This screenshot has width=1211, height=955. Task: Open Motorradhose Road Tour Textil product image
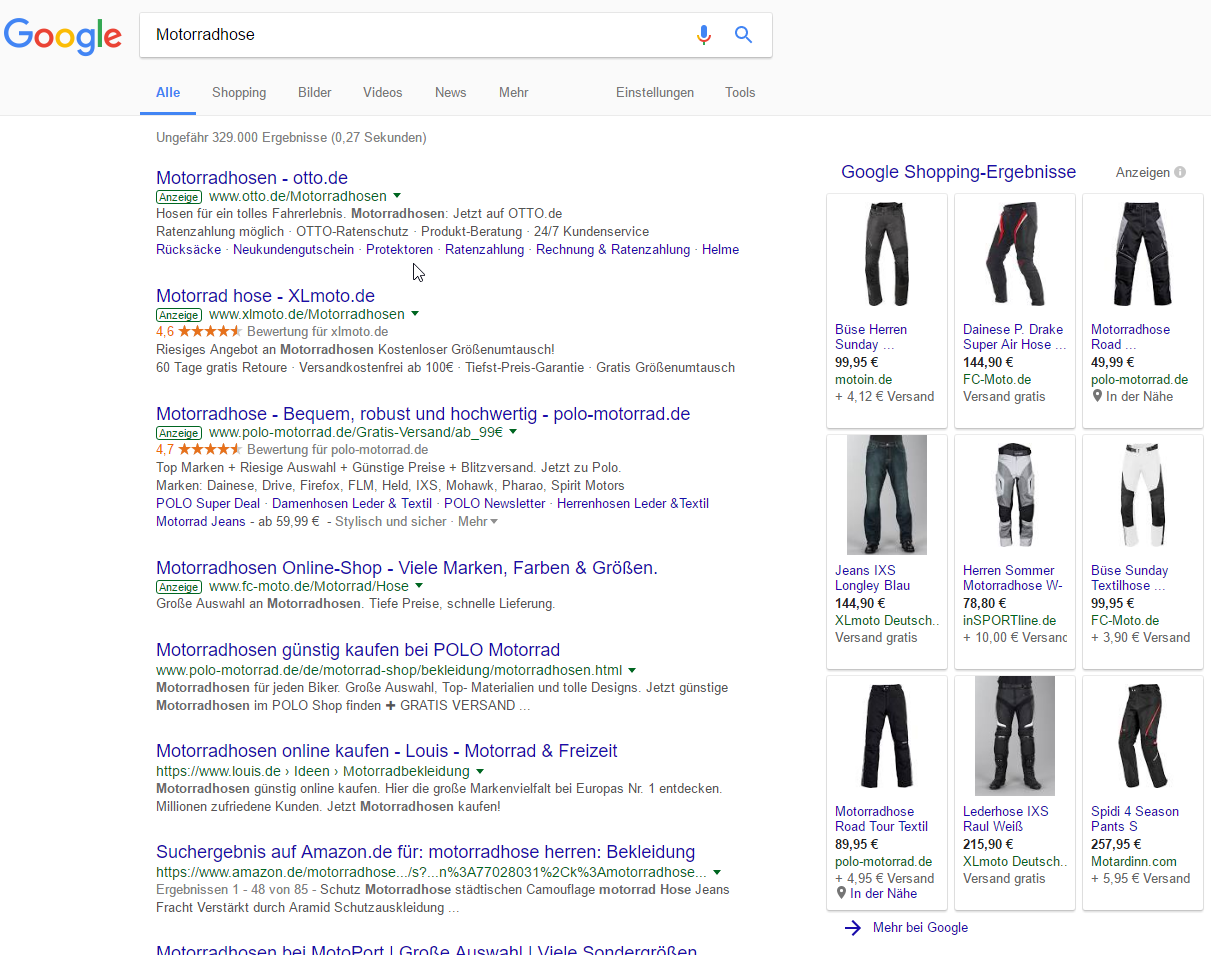click(x=887, y=735)
